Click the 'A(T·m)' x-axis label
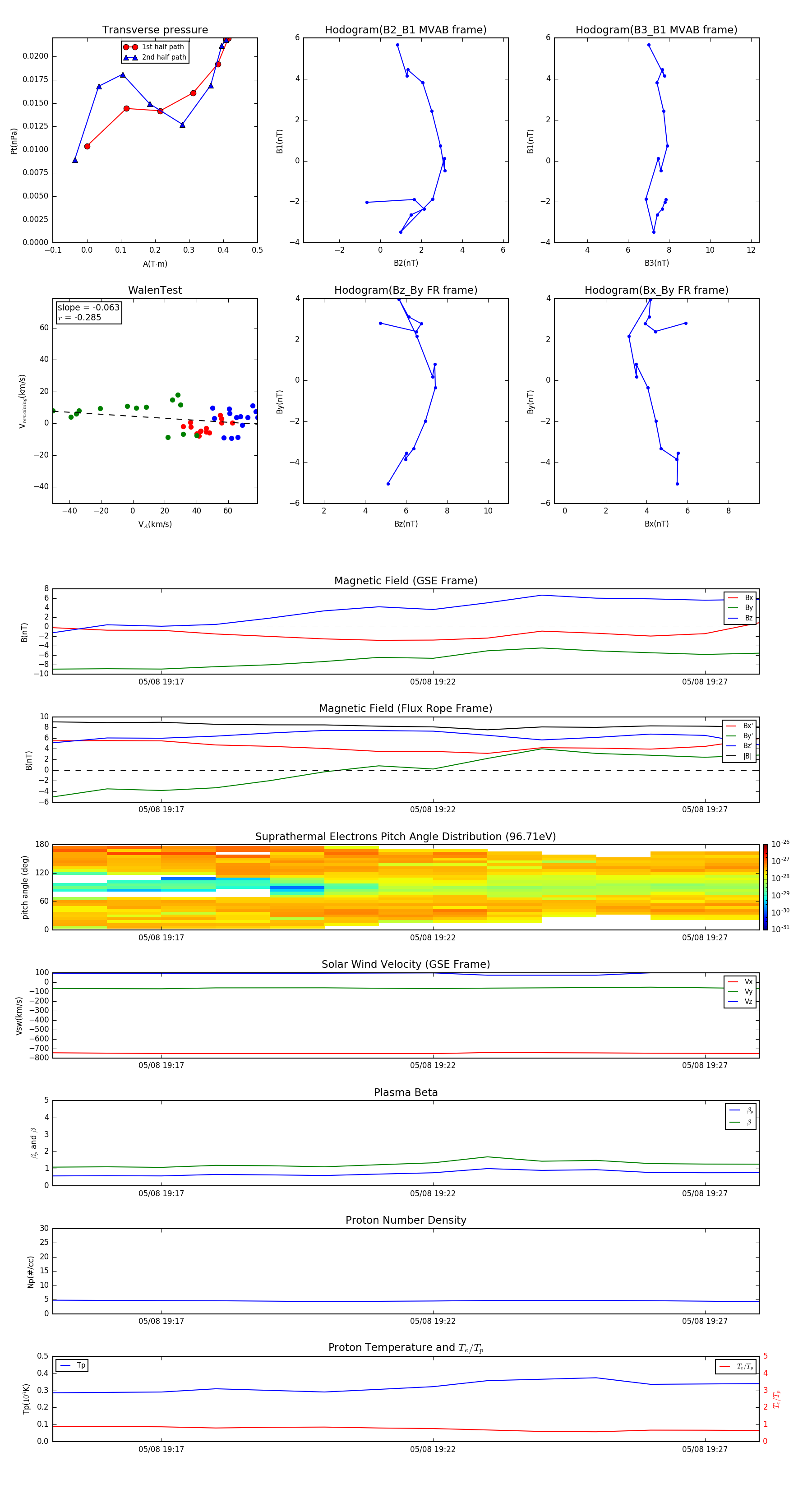The width and height of the screenshot is (812, 1489). [155, 264]
